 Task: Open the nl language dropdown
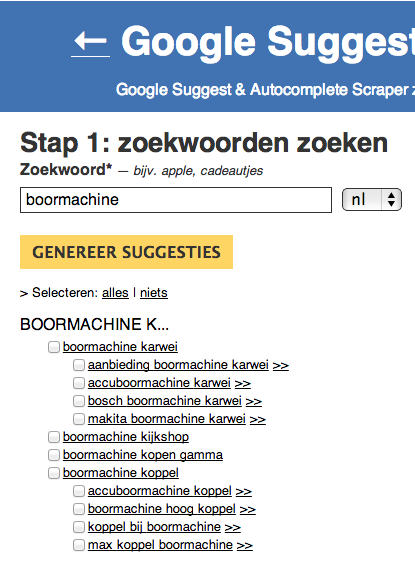pyautogui.click(x=372, y=200)
